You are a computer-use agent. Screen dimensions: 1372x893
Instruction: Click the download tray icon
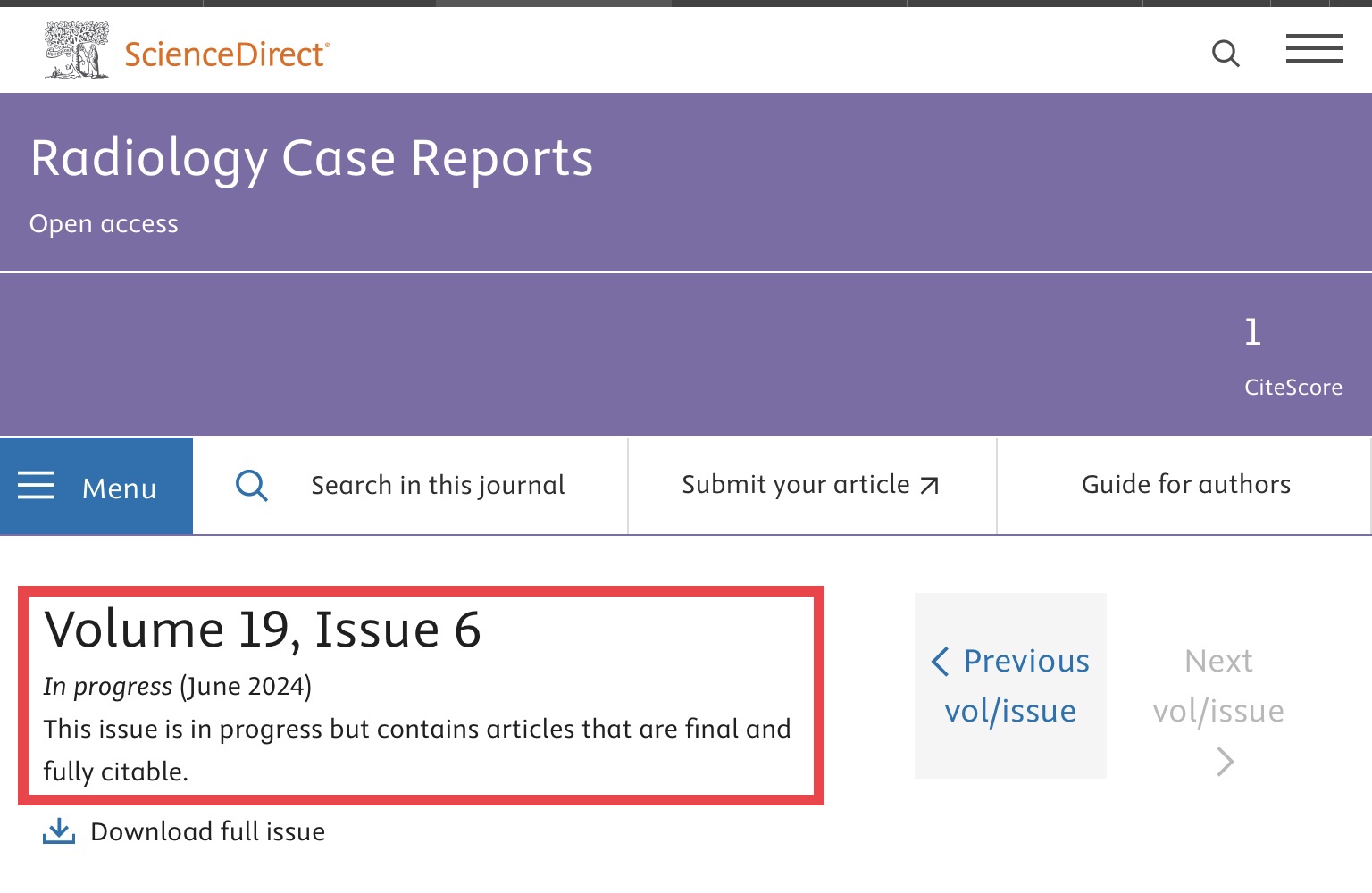59,831
